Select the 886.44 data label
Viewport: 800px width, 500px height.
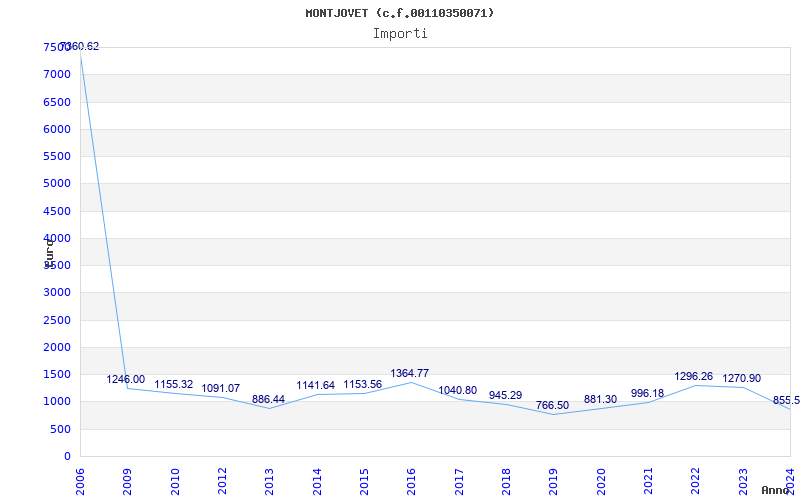click(x=268, y=399)
